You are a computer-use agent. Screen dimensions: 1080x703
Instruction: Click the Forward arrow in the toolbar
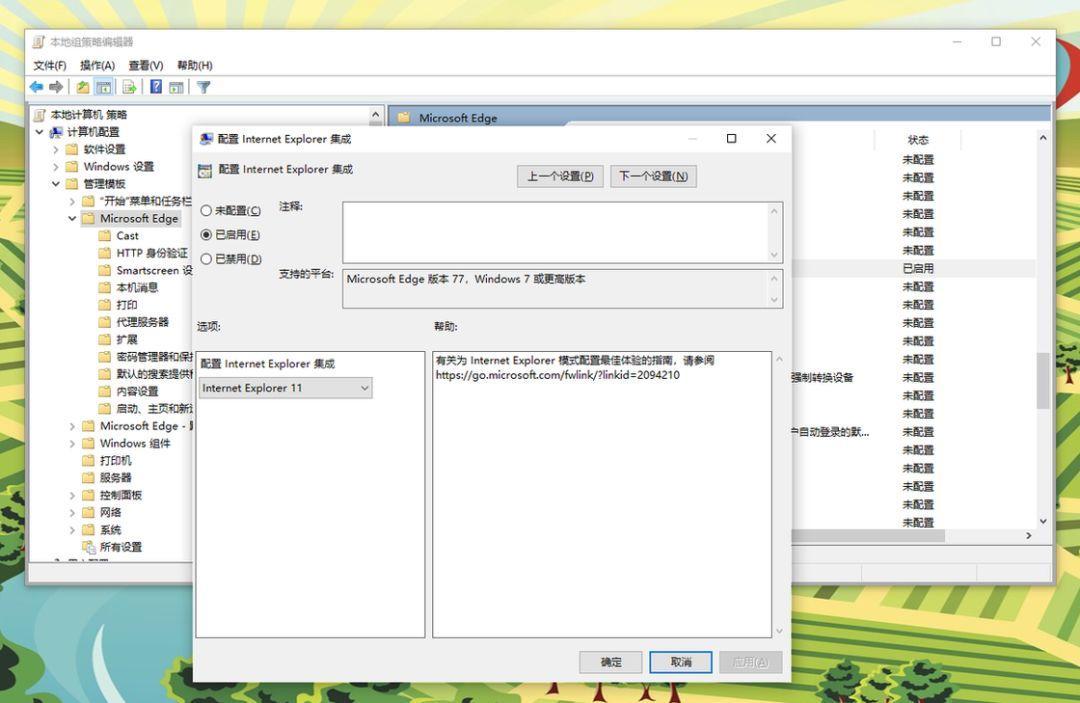(x=56, y=87)
